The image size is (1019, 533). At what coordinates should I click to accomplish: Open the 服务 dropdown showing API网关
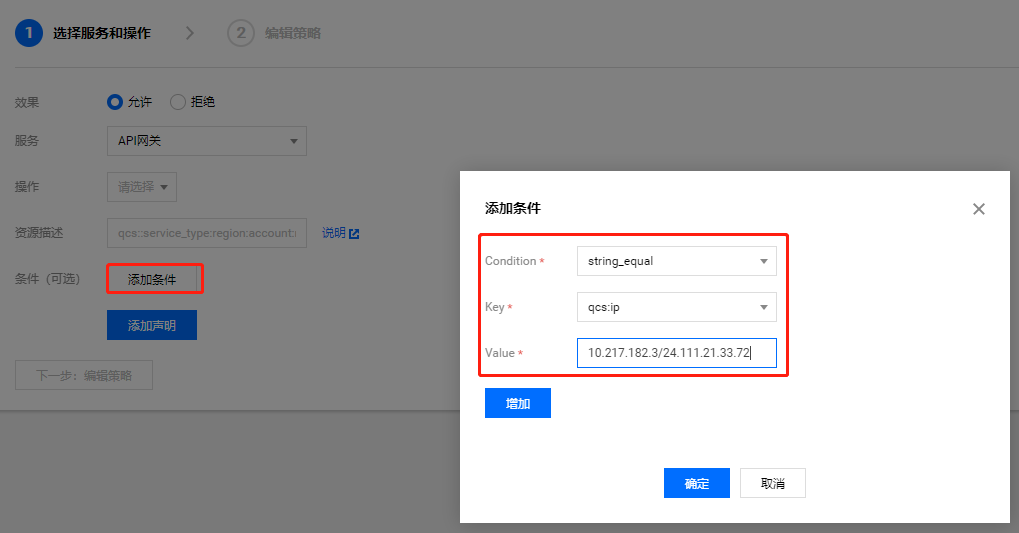point(206,141)
